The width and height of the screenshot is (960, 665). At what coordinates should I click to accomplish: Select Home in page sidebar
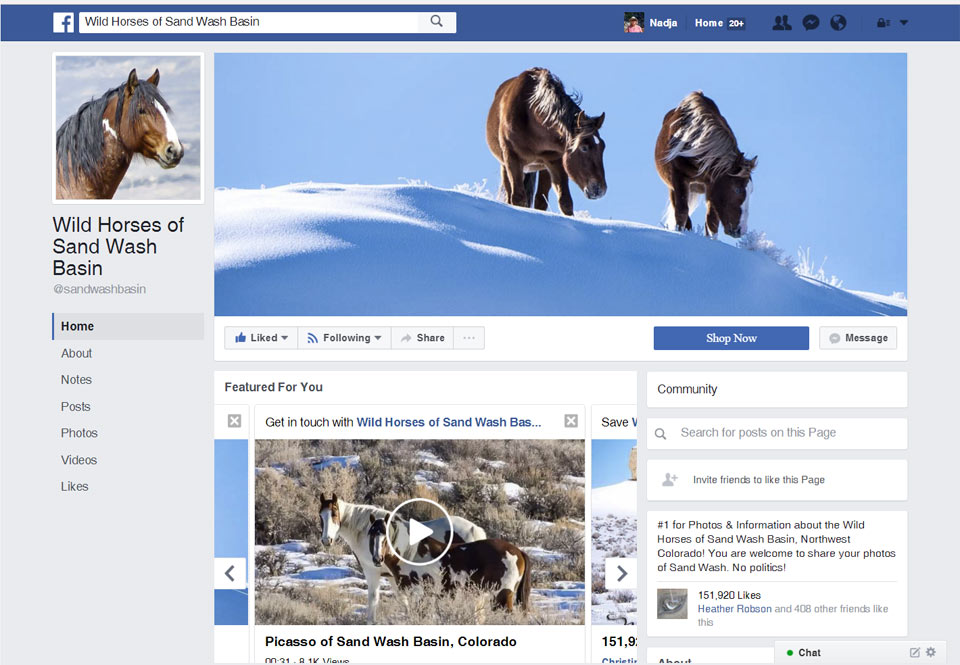[128, 326]
